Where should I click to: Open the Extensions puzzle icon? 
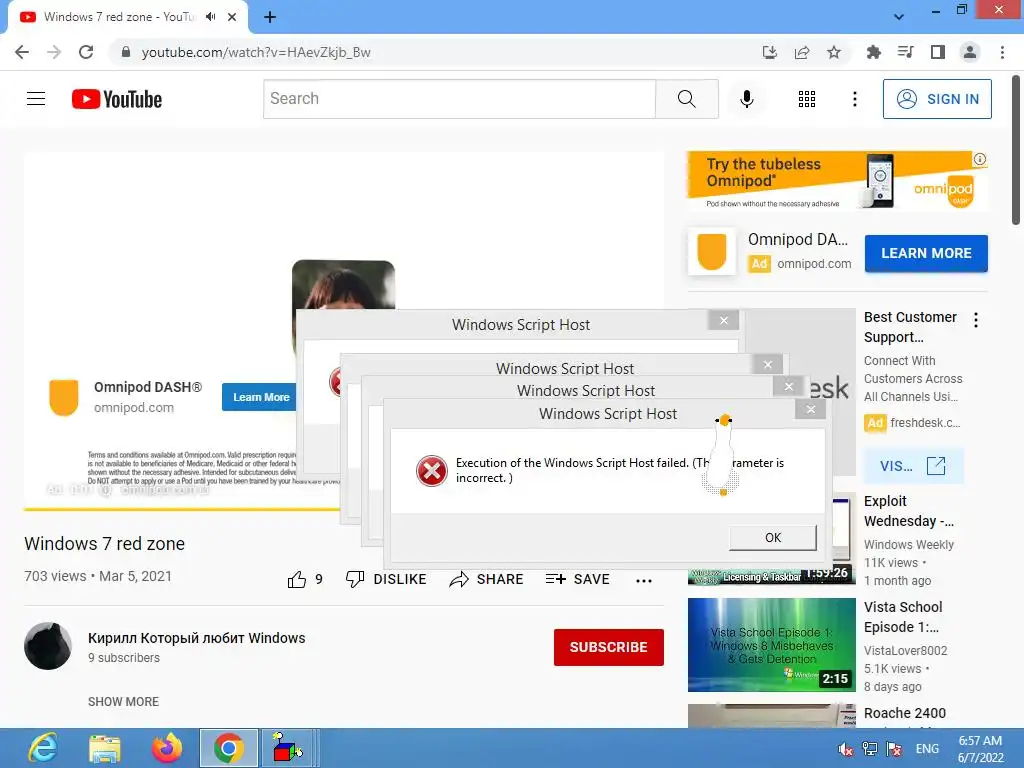873,52
